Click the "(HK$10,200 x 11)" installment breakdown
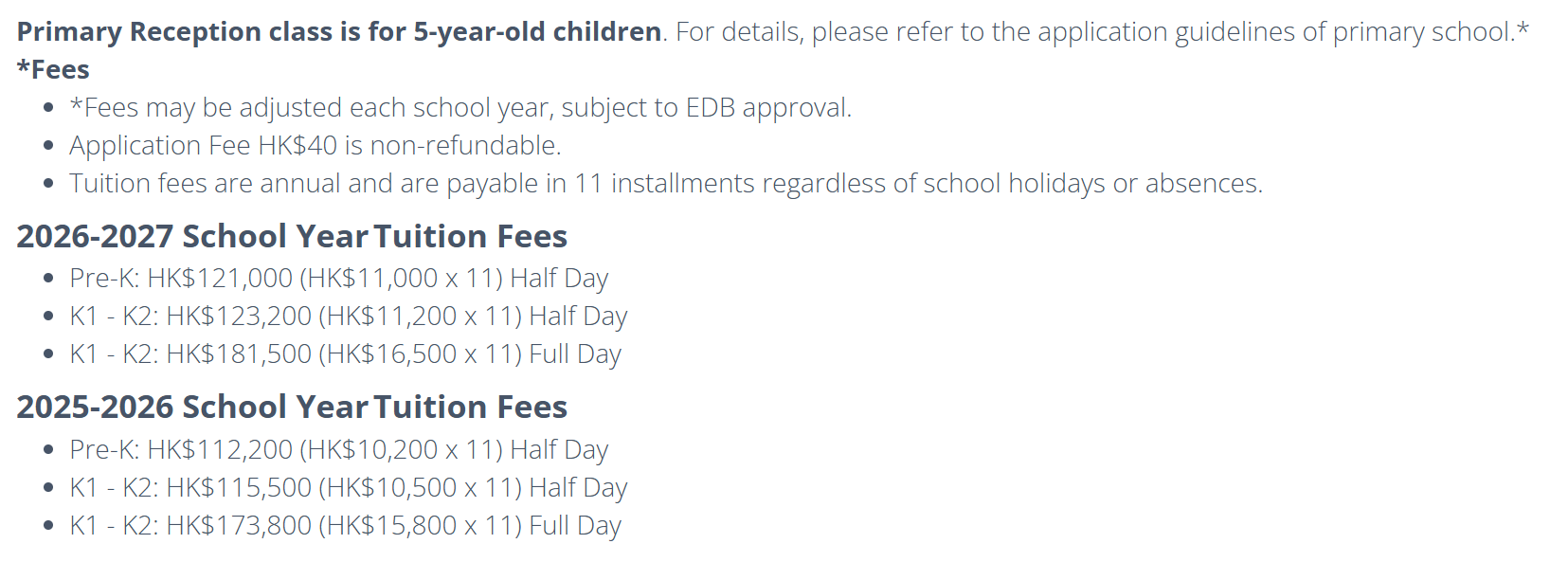Viewport: 1568px width, 562px height. [401, 450]
